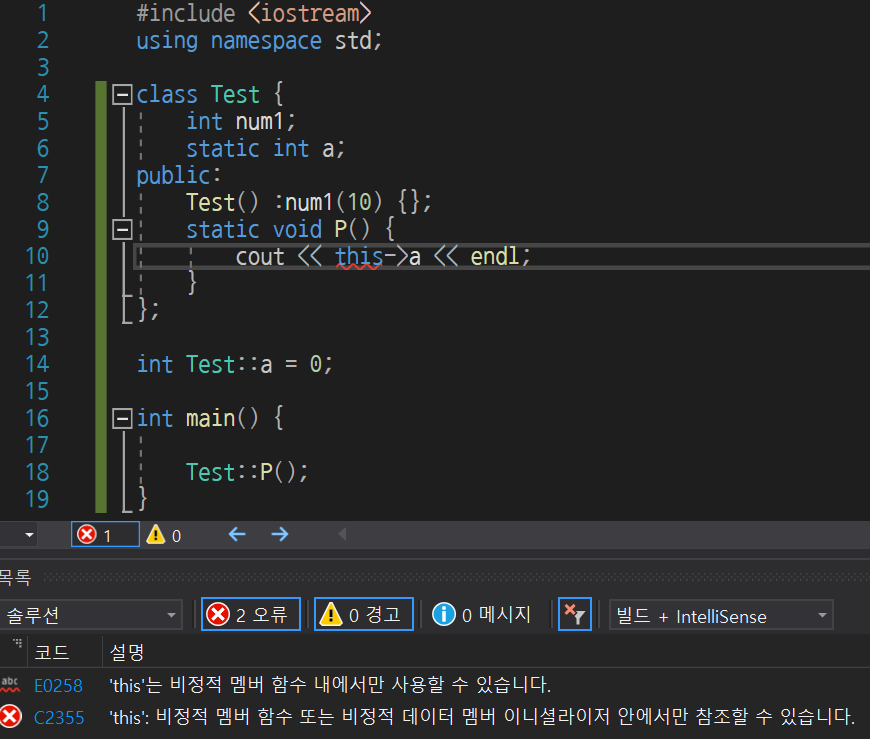
Task: Click the IntelliSense abc squiggle icon for E0258
Action: [x=11, y=685]
